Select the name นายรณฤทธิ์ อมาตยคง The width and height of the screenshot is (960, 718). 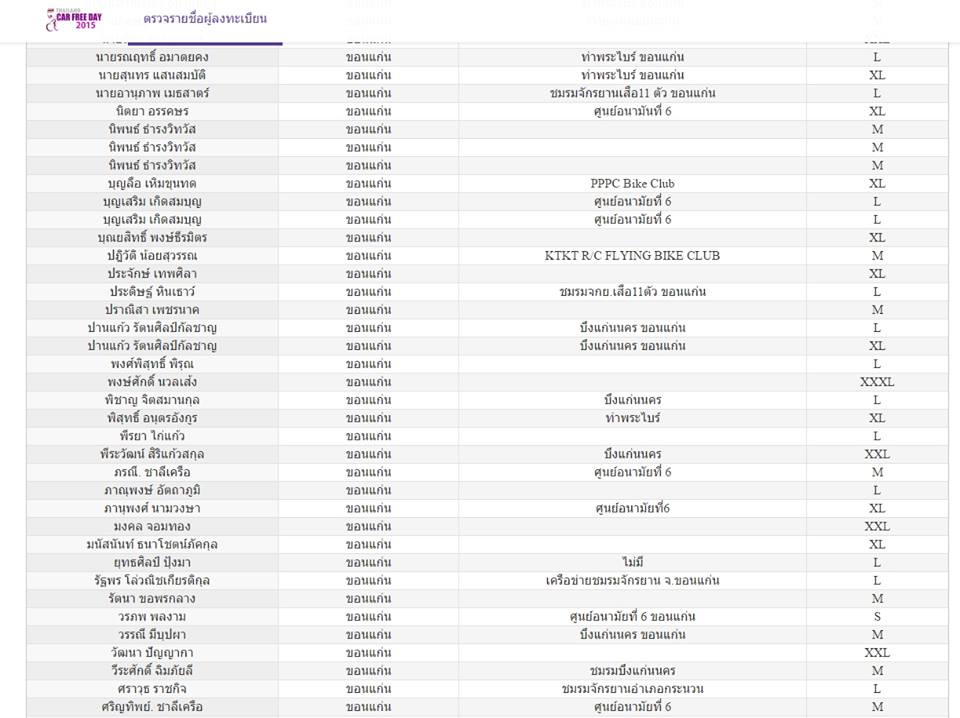[x=152, y=57]
